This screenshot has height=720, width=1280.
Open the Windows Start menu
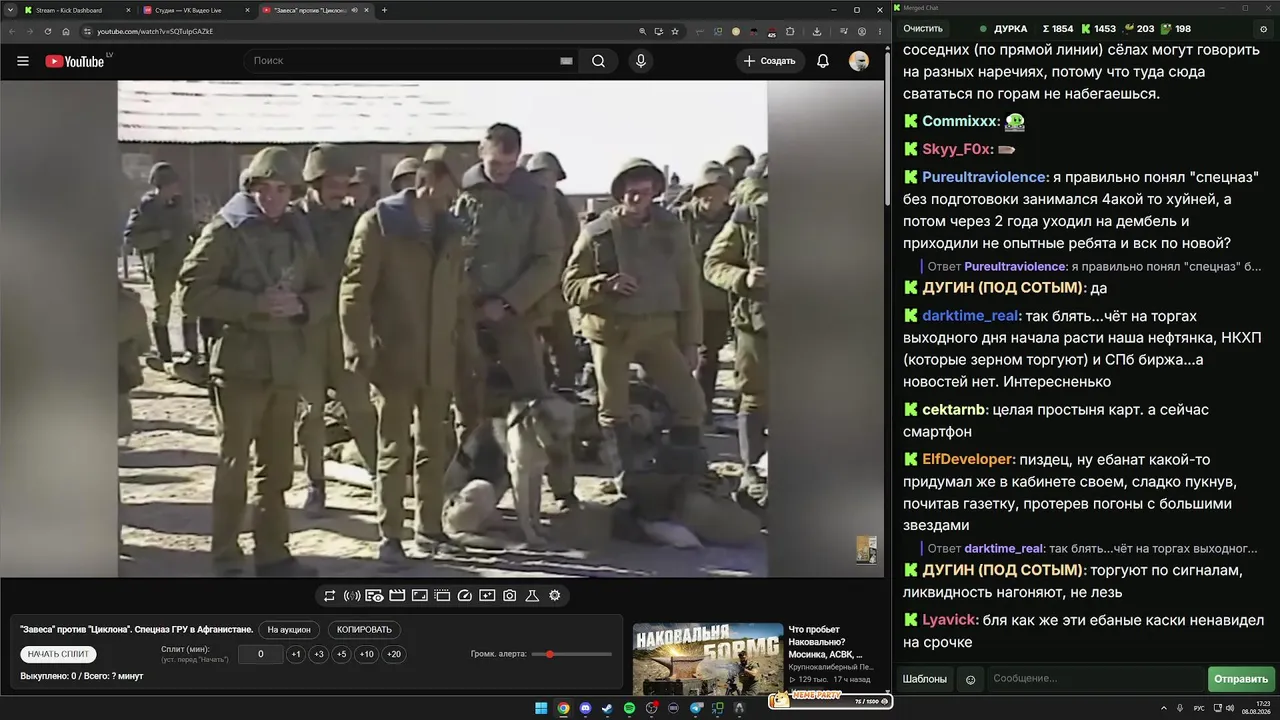[x=541, y=708]
